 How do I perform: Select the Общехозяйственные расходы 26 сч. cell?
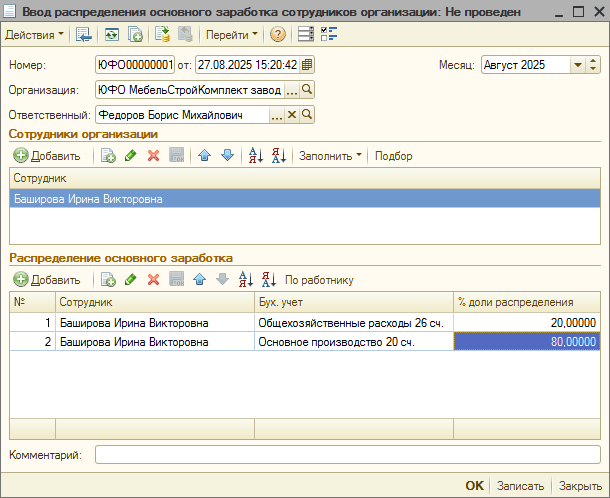click(x=354, y=323)
